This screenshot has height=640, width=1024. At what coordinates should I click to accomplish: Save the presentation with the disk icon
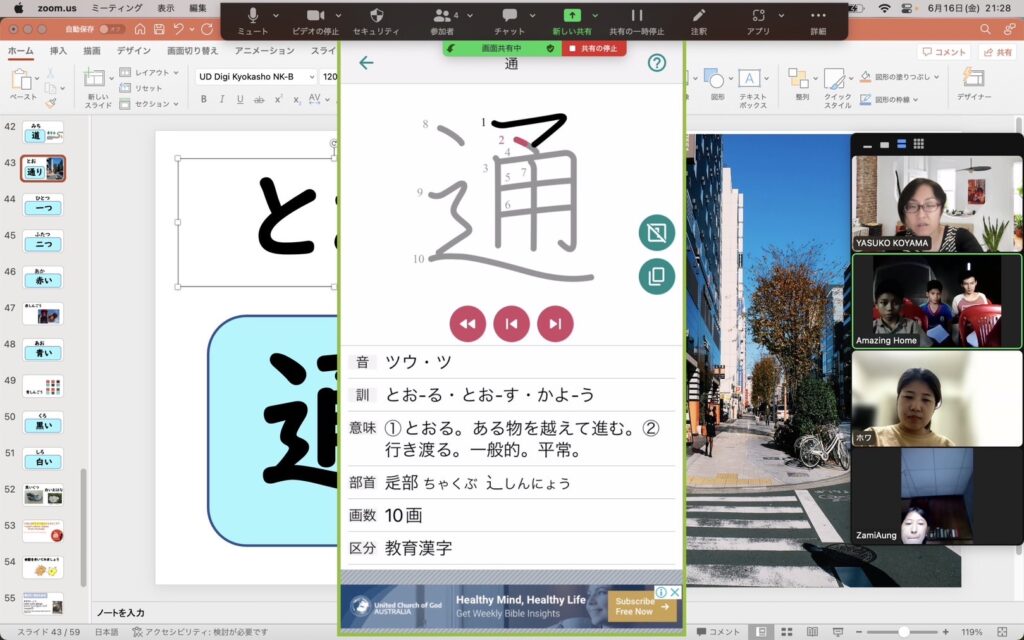coord(159,29)
